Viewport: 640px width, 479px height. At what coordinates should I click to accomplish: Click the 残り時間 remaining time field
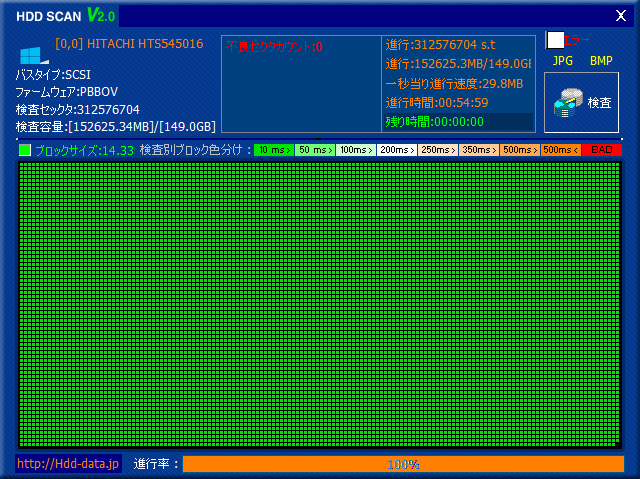(x=434, y=121)
